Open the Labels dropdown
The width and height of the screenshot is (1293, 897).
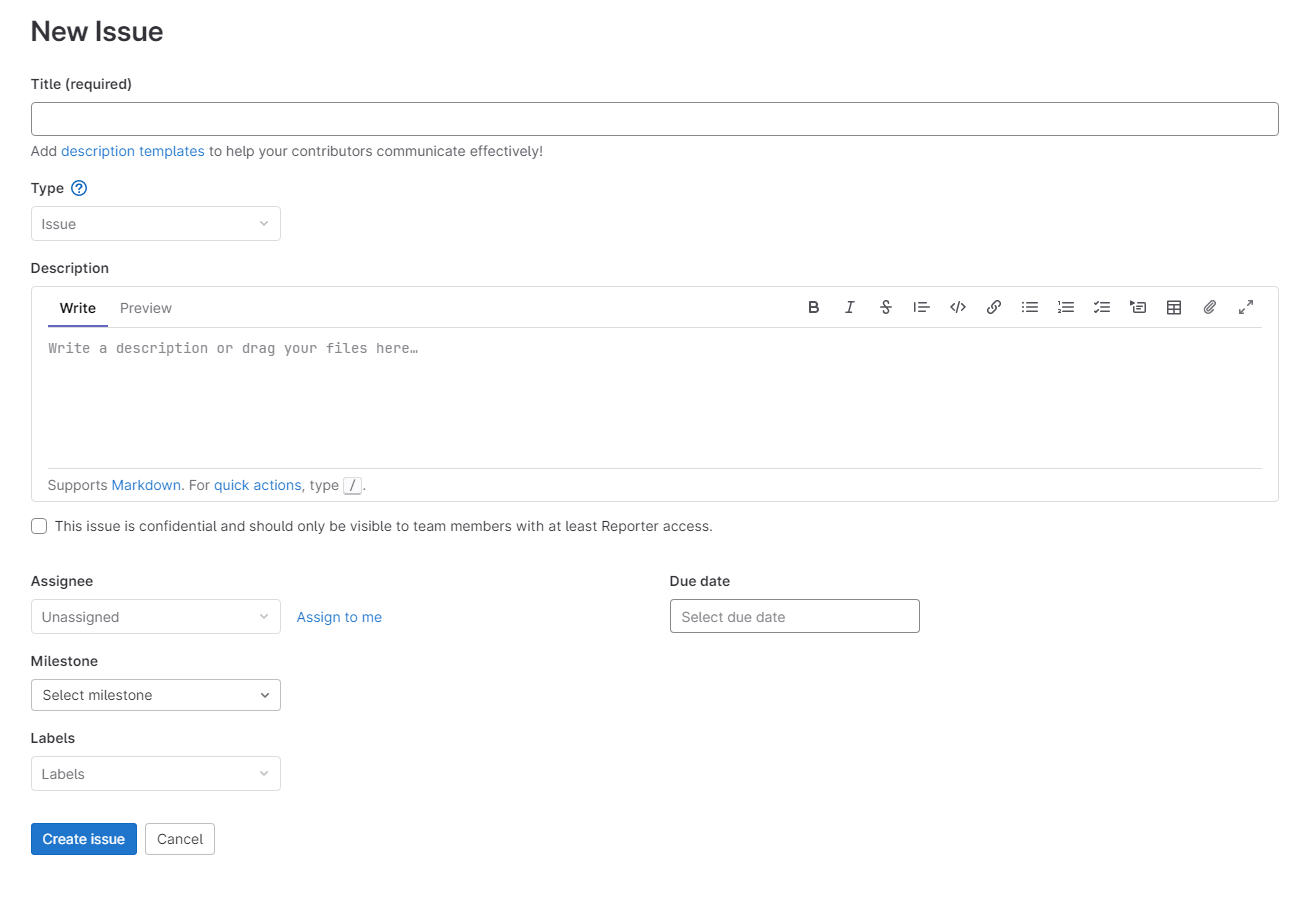coord(156,774)
